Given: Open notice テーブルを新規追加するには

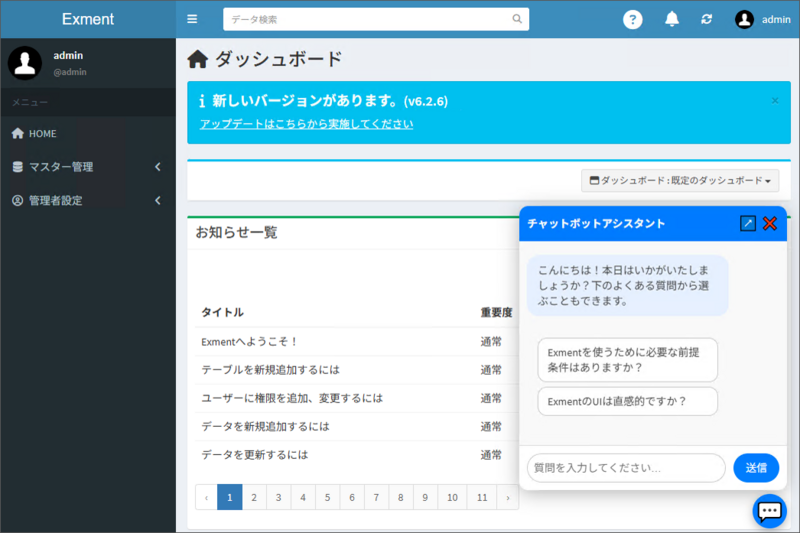Looking at the screenshot, I should click(270, 370).
